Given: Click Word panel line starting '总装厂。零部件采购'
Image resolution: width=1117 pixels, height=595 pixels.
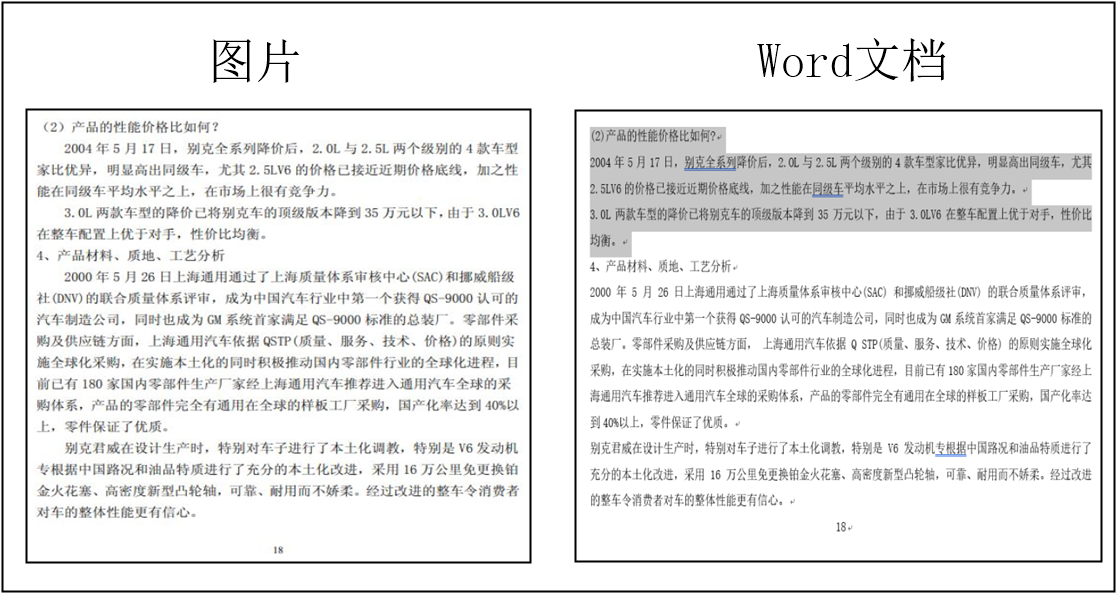Looking at the screenshot, I should point(841,345).
